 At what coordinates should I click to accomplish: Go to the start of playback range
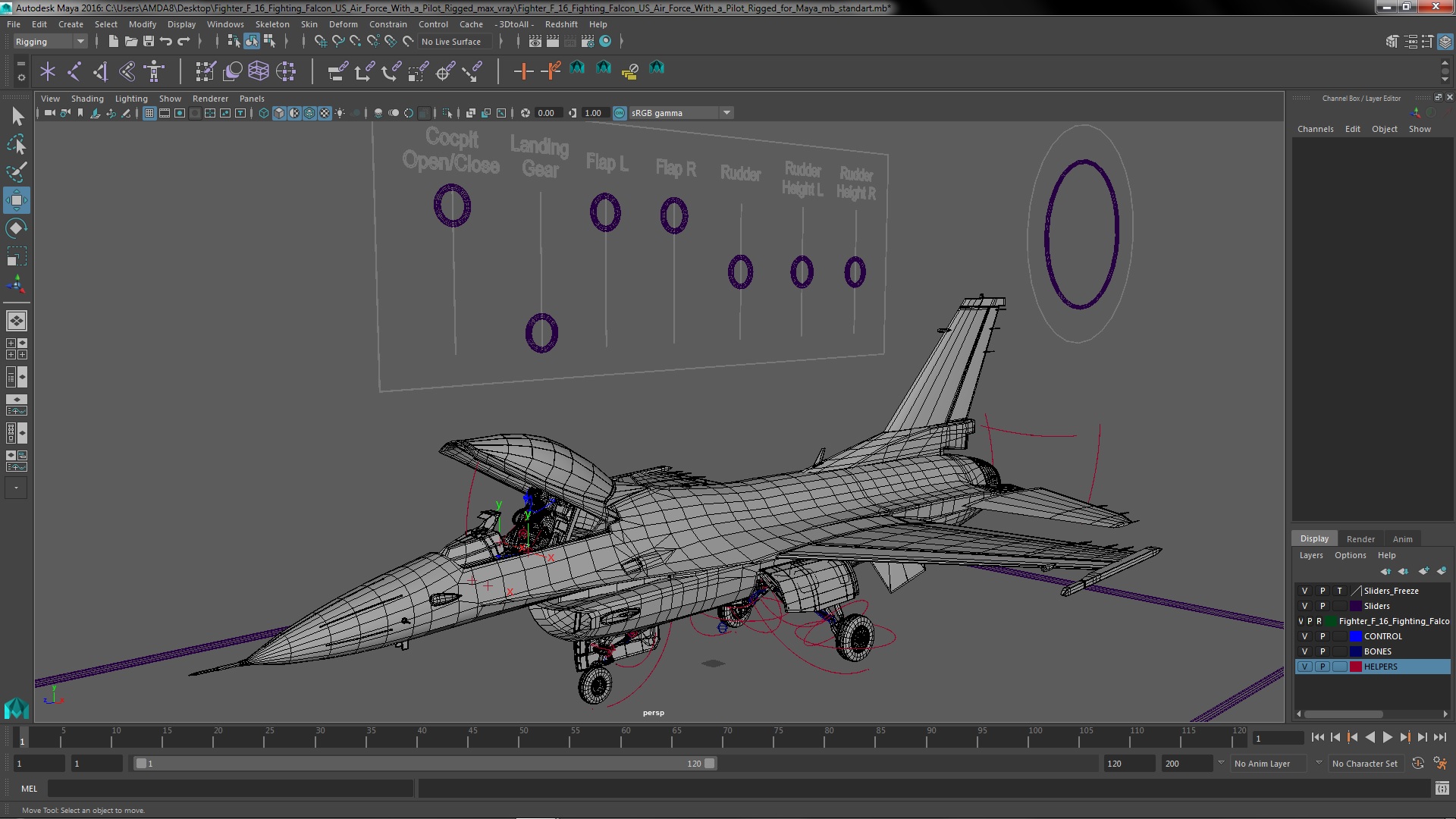(x=1317, y=737)
